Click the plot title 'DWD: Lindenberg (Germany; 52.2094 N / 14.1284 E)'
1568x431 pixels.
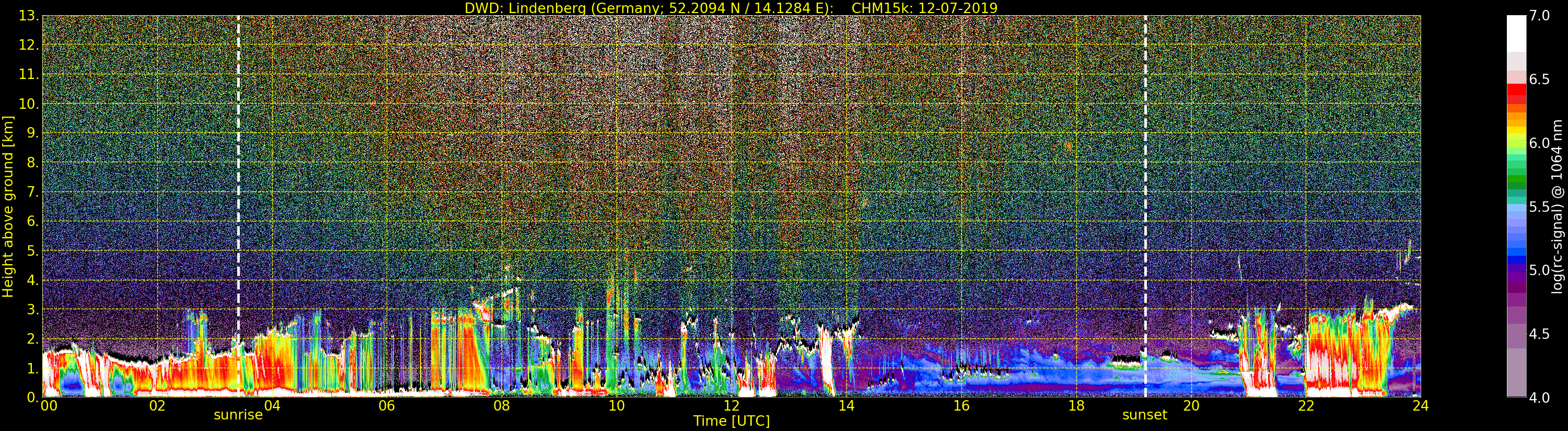click(649, 8)
